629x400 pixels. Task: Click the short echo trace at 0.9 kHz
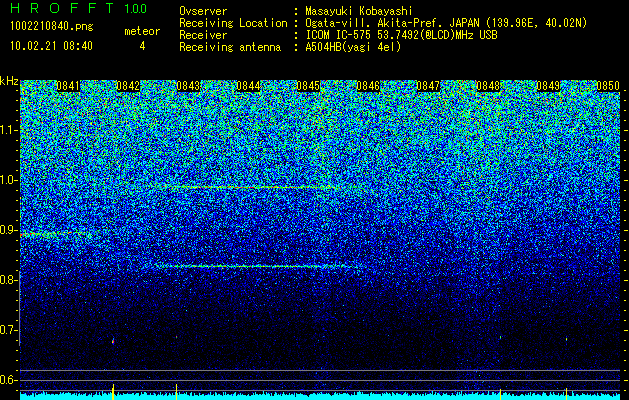[x=56, y=234]
